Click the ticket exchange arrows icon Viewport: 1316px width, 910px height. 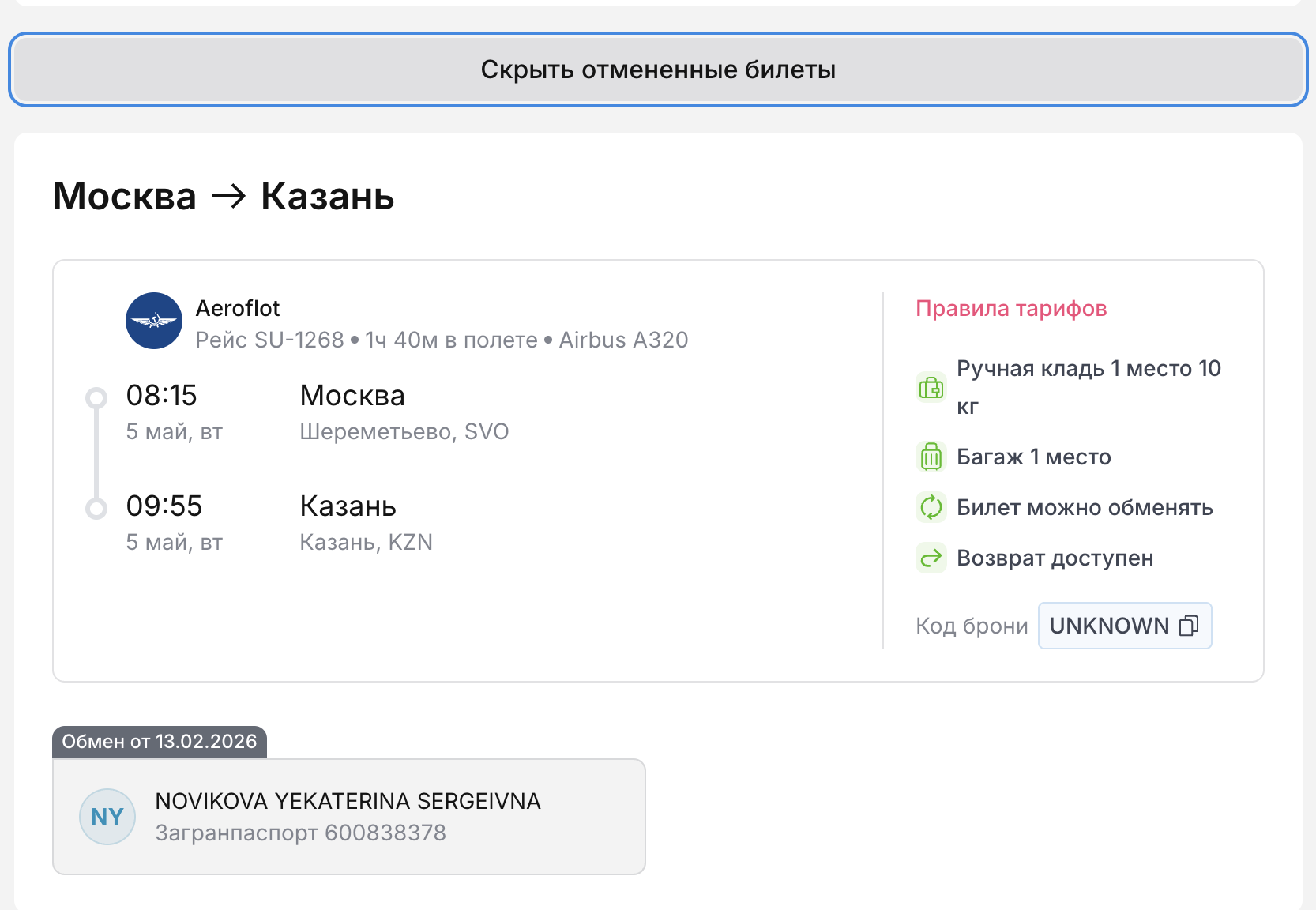point(931,507)
